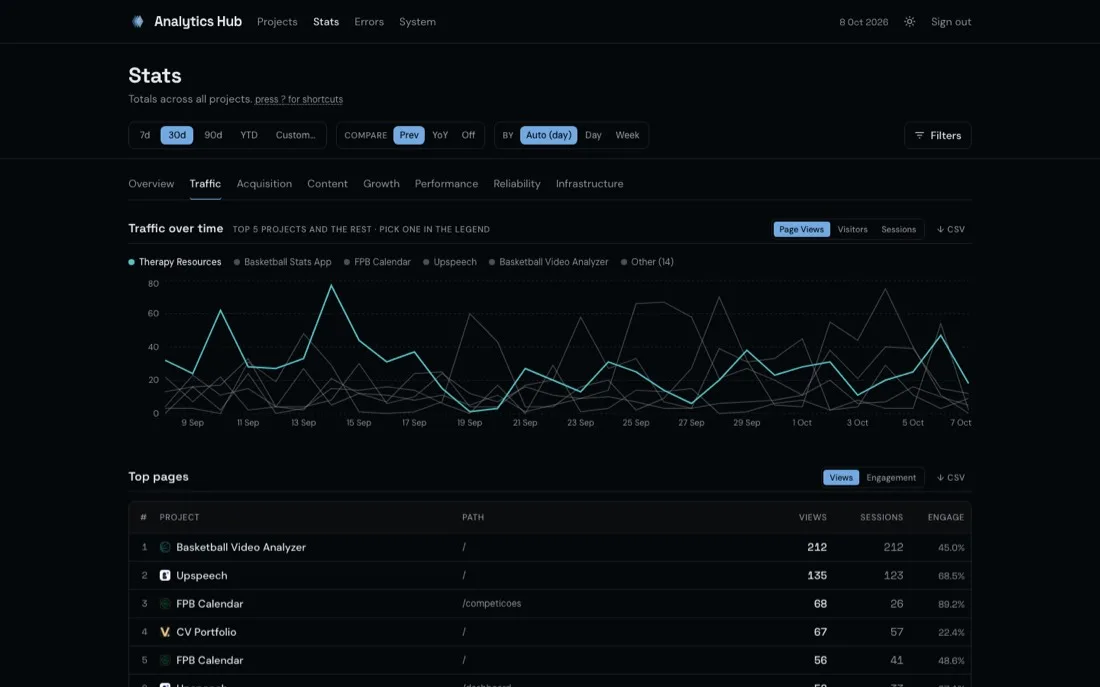Open the Upspeech row in Top pages

(550, 575)
